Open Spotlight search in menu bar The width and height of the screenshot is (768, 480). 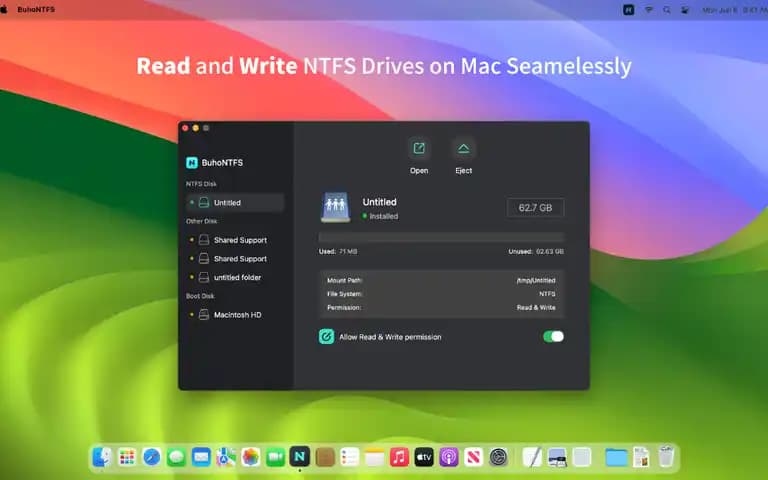click(x=667, y=10)
